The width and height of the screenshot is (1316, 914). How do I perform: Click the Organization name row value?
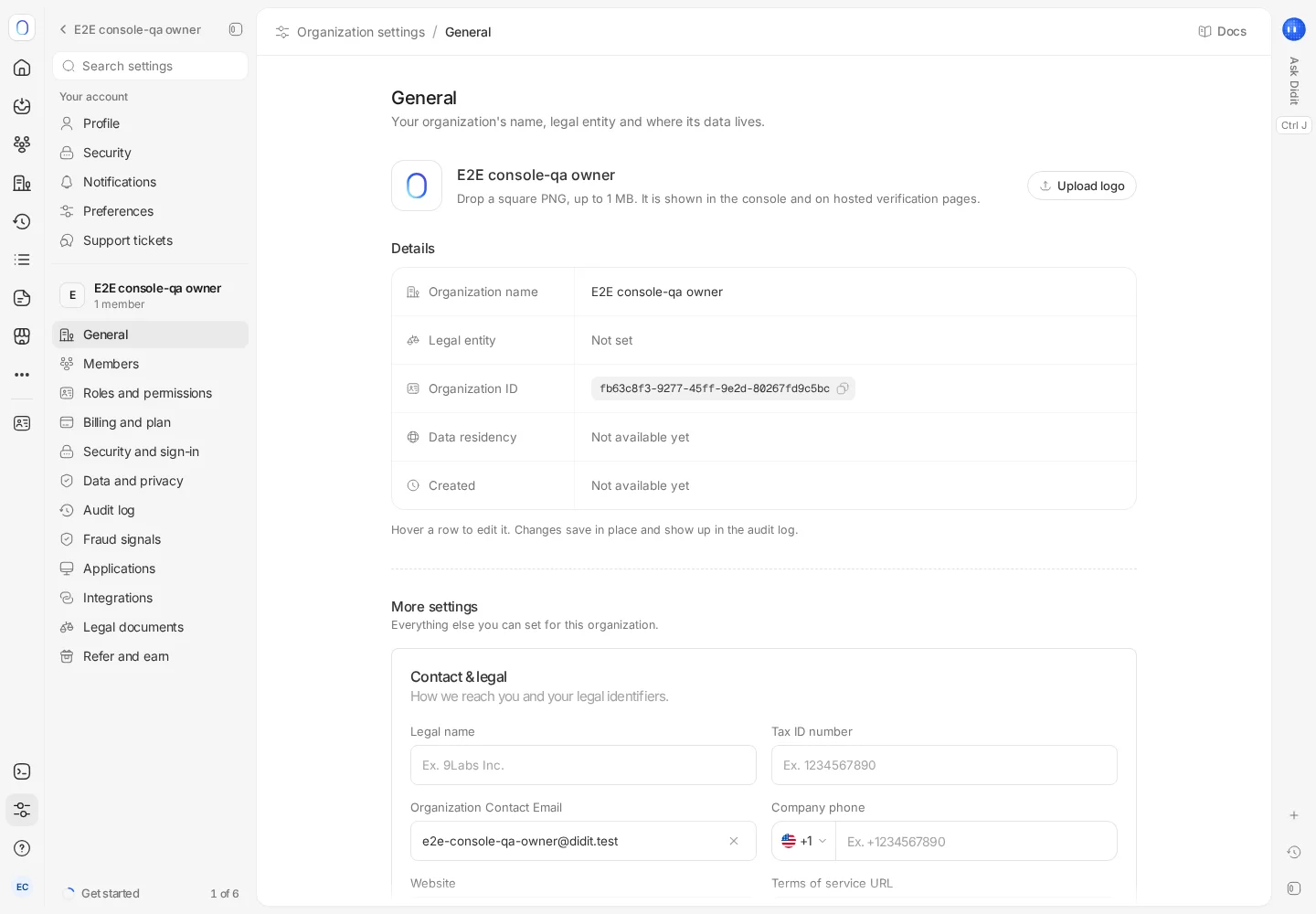click(657, 292)
